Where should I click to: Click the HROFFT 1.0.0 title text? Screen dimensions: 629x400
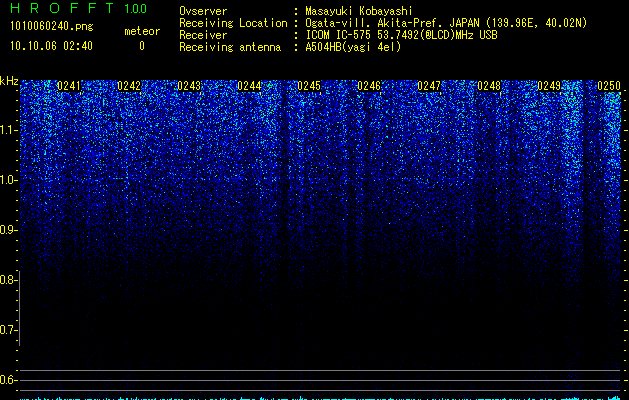click(78, 8)
